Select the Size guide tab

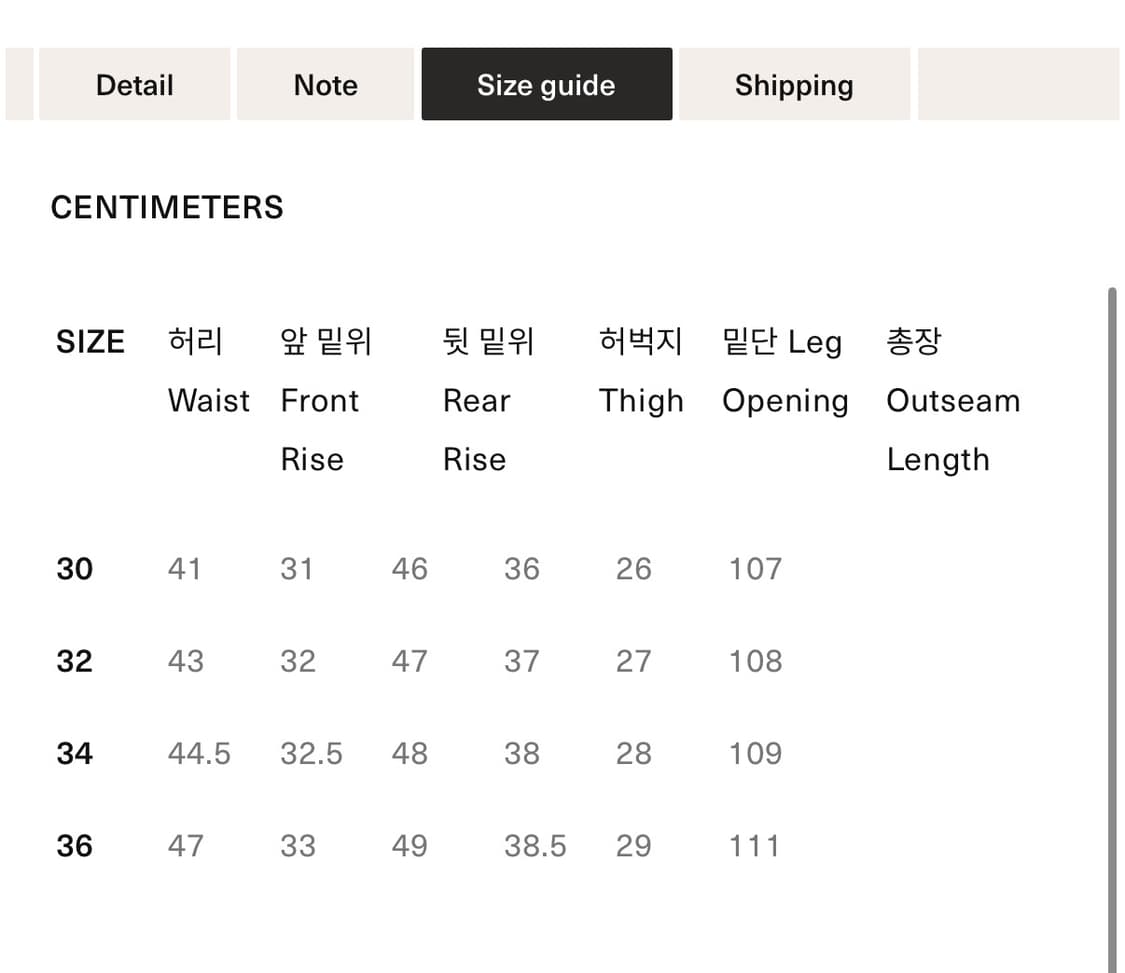(546, 84)
